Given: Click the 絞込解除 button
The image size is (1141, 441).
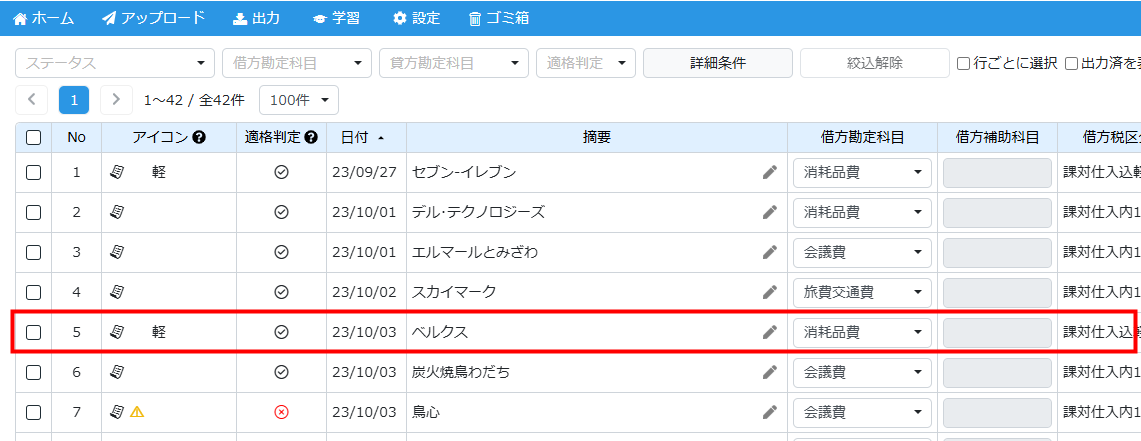Looking at the screenshot, I should [x=874, y=63].
